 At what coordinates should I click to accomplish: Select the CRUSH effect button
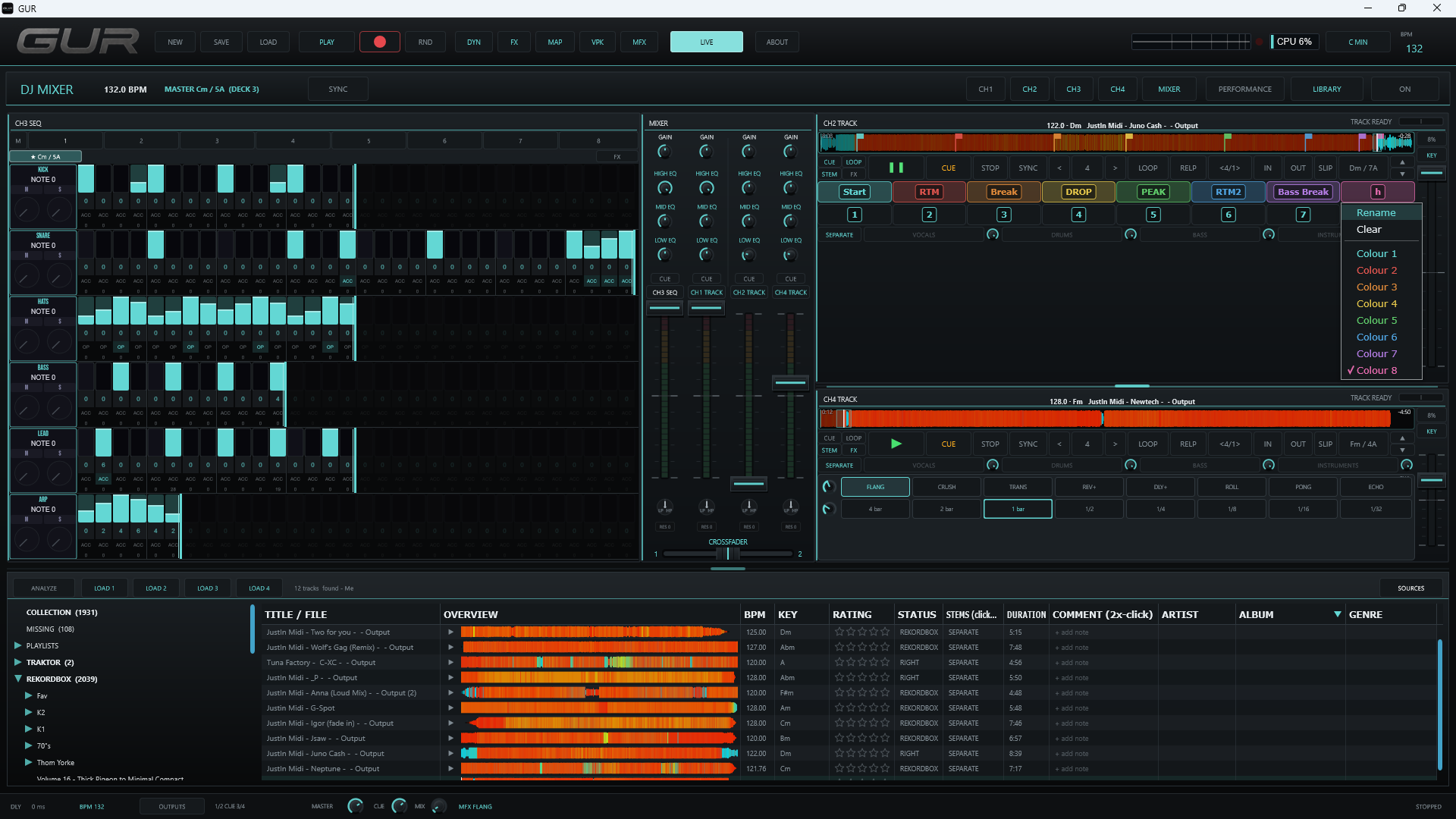pos(946,487)
